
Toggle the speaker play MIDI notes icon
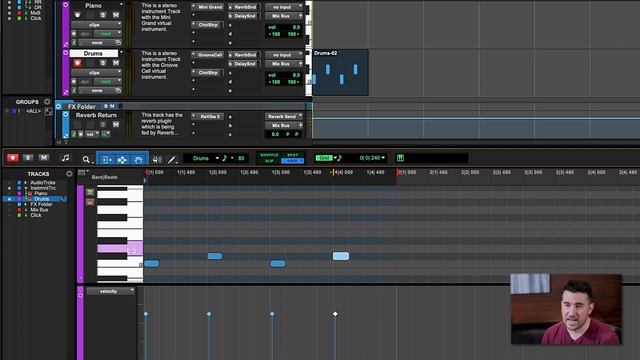[x=157, y=160]
